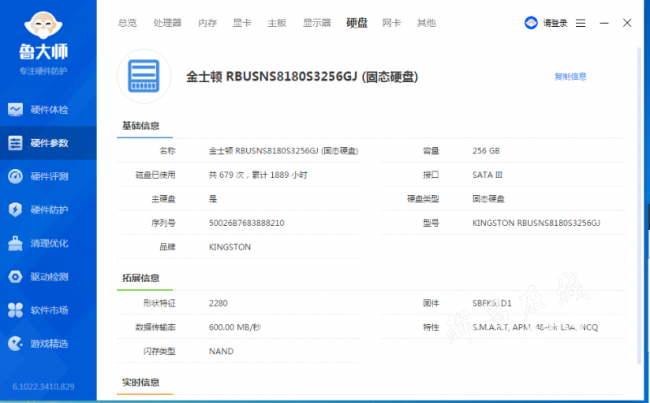
Task: Open 驱动检测 icon in sidebar
Action: 15,277
